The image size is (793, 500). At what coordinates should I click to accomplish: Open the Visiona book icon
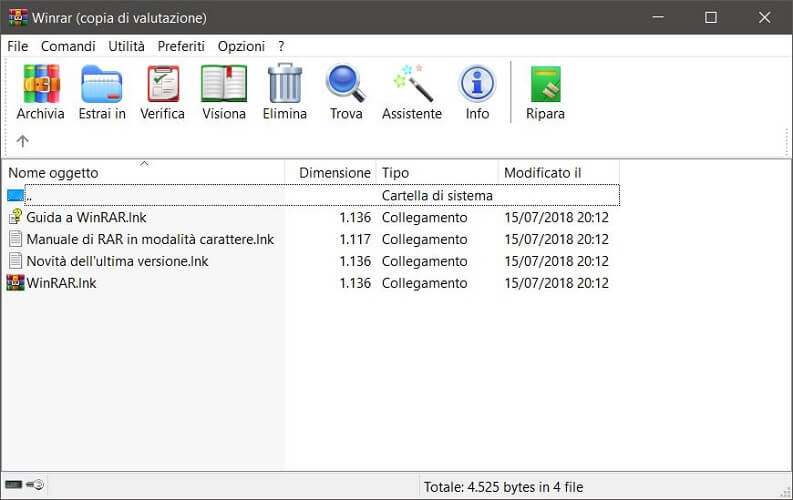224,92
